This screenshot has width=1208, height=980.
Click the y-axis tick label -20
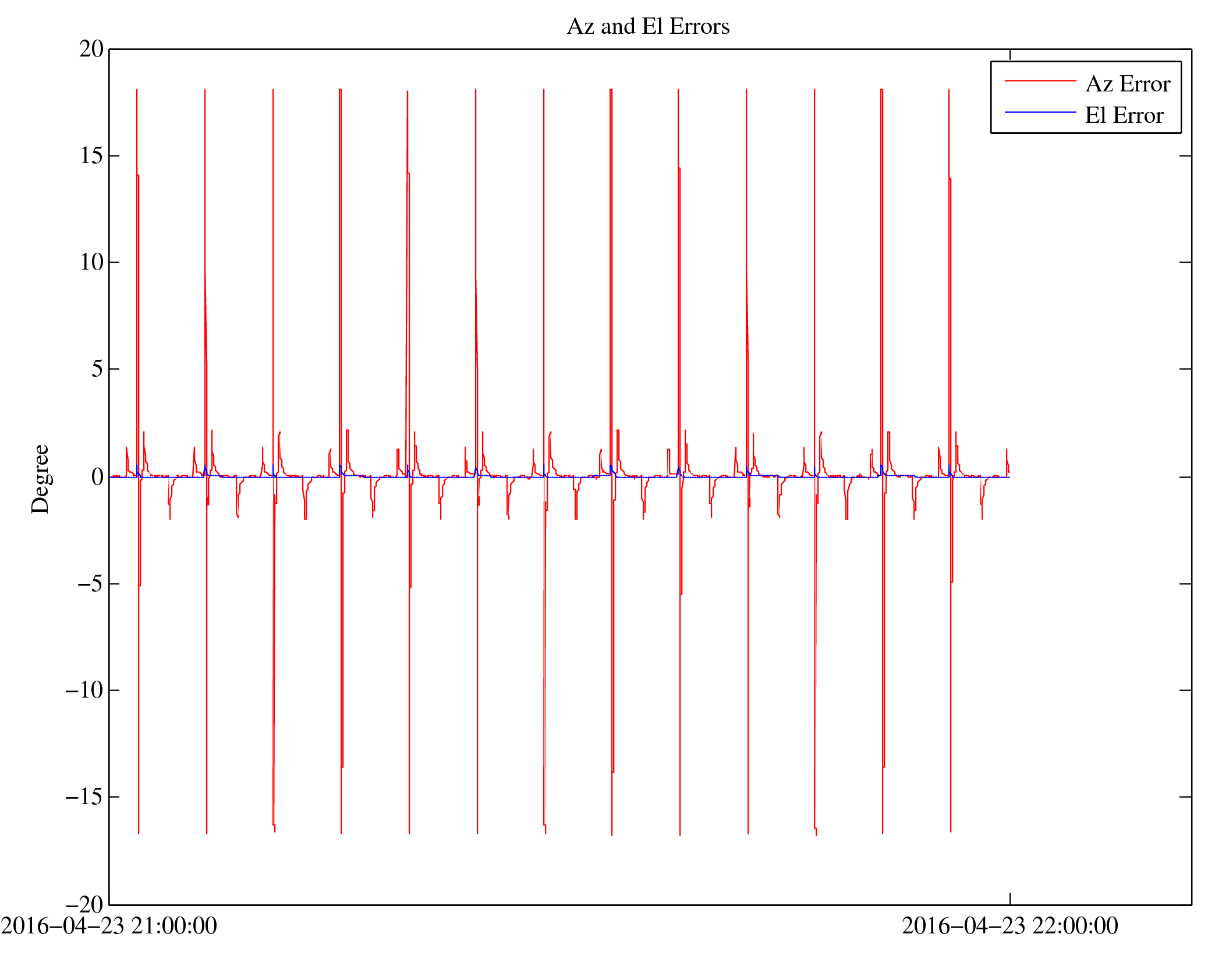click(84, 905)
